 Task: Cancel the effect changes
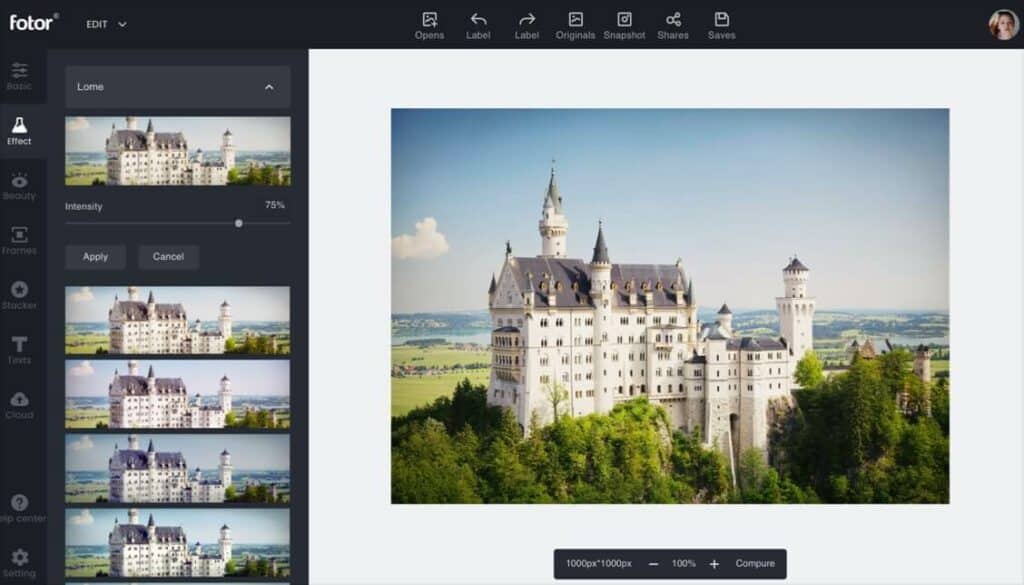pyautogui.click(x=168, y=257)
